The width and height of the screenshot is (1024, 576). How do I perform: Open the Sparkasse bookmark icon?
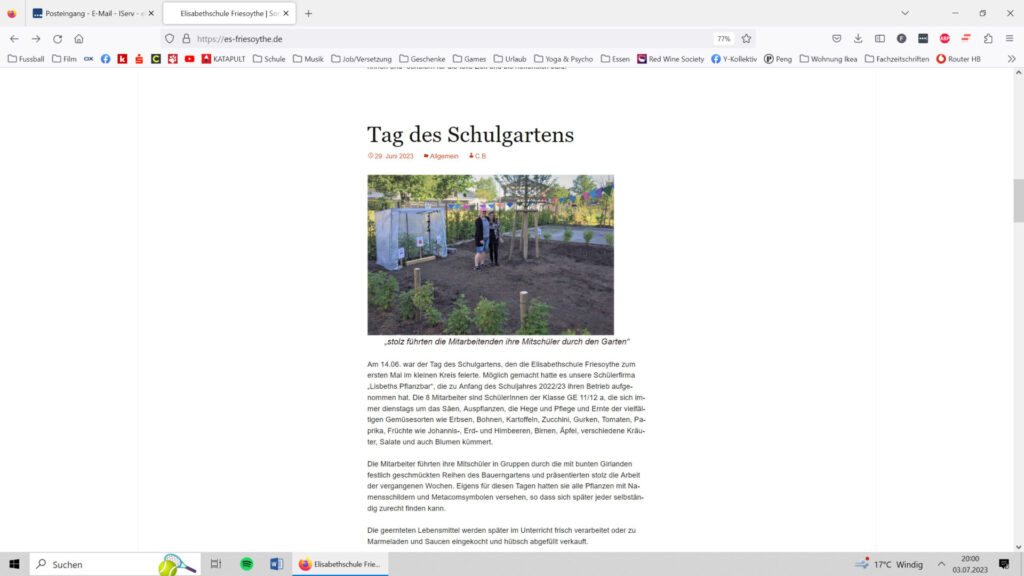pos(139,59)
